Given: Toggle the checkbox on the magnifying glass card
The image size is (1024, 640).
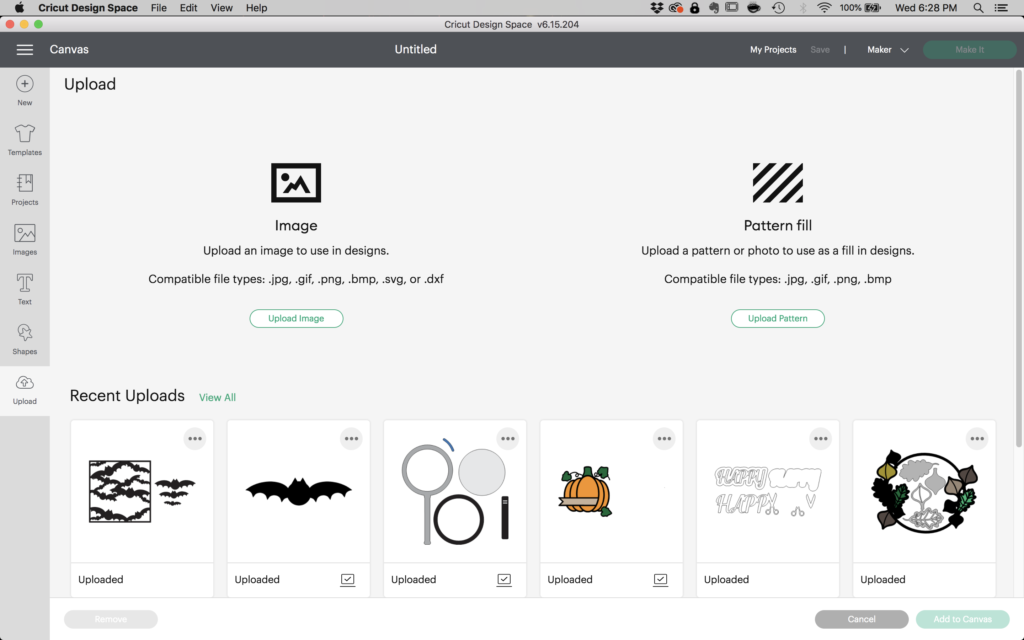Looking at the screenshot, I should point(504,579).
